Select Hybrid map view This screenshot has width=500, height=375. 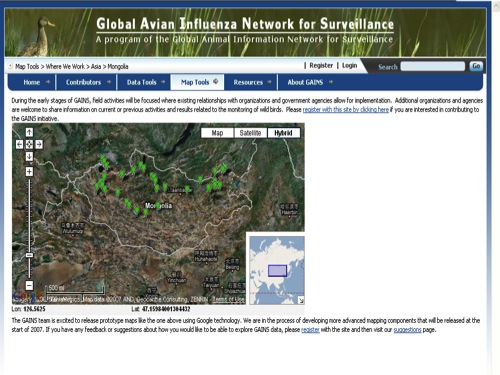(283, 133)
